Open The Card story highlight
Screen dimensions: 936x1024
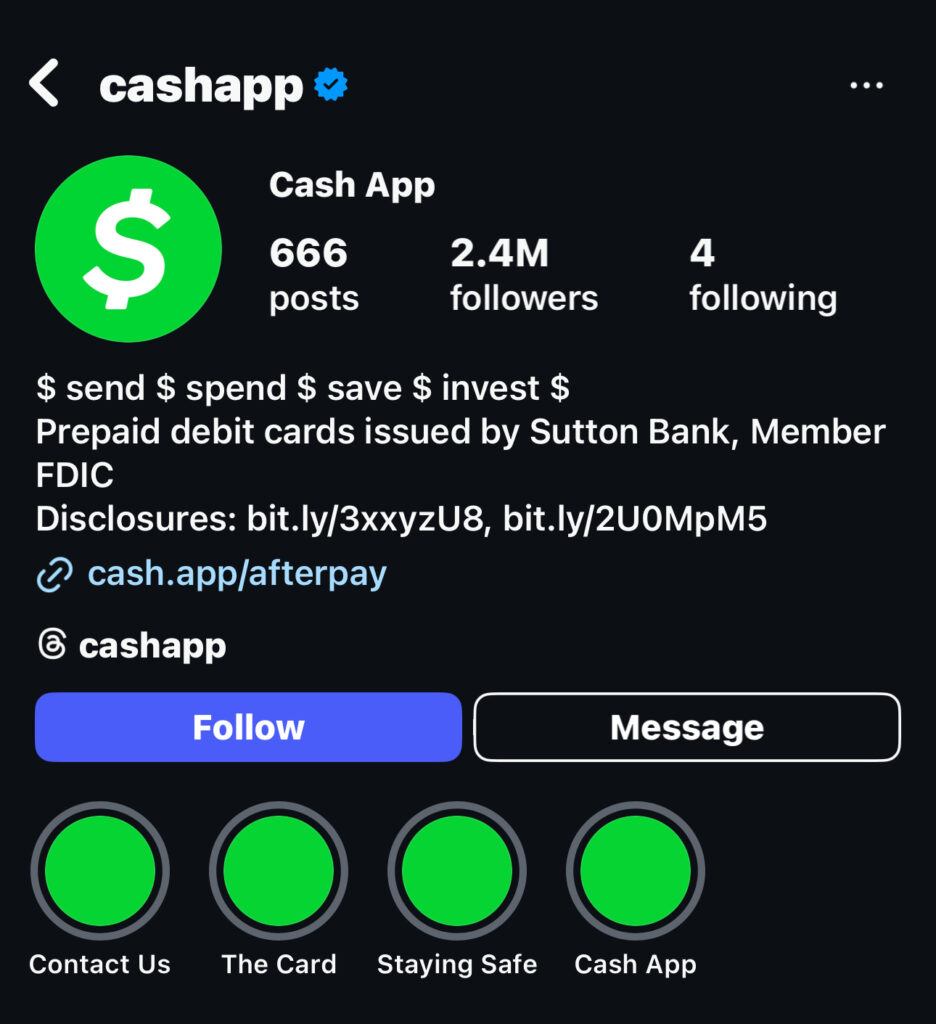click(x=279, y=871)
